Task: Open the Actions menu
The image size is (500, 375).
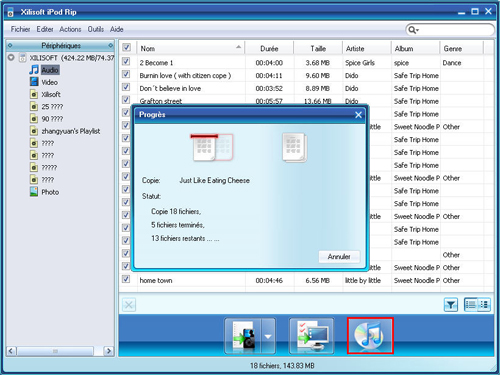Action: (70, 29)
